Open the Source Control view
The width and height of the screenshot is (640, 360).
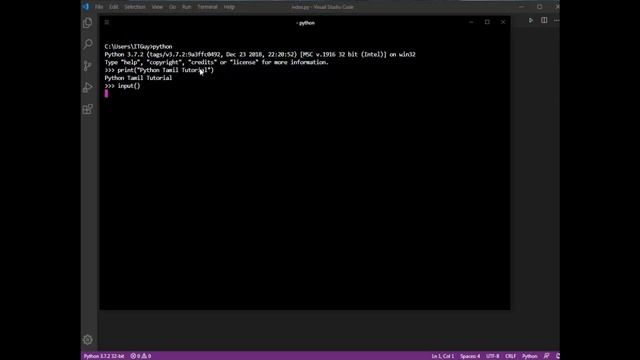pyautogui.click(x=87, y=66)
